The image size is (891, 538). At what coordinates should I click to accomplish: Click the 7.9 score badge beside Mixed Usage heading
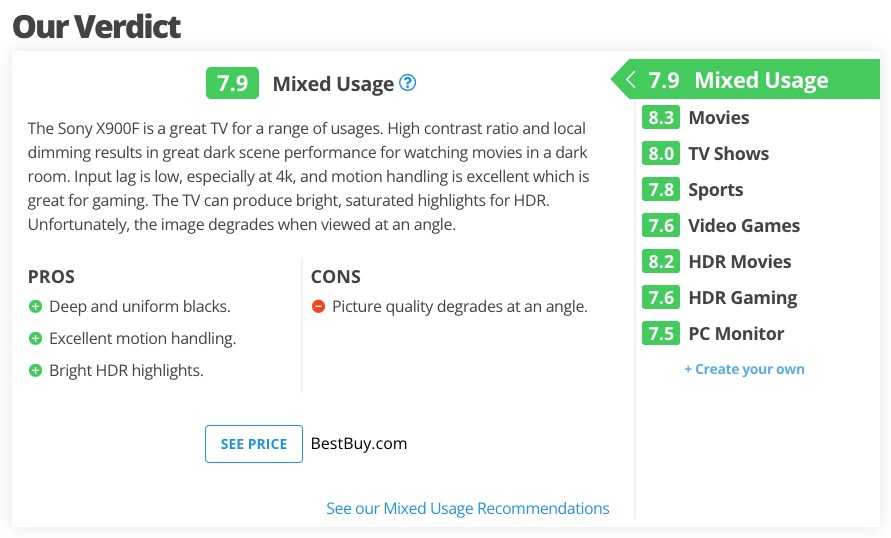coord(232,83)
